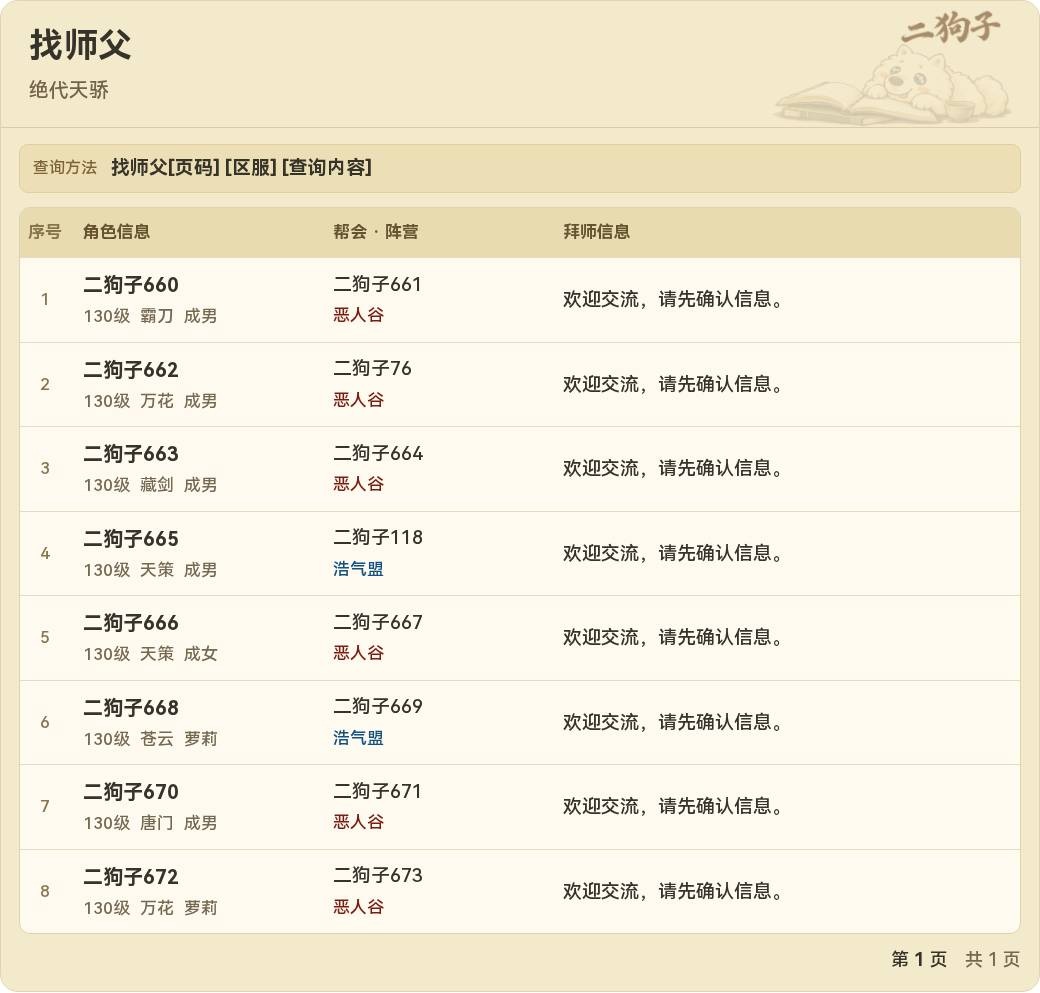The image size is (1040, 993).
Task: Select character name 二狗子672
Action: pyautogui.click(x=131, y=878)
